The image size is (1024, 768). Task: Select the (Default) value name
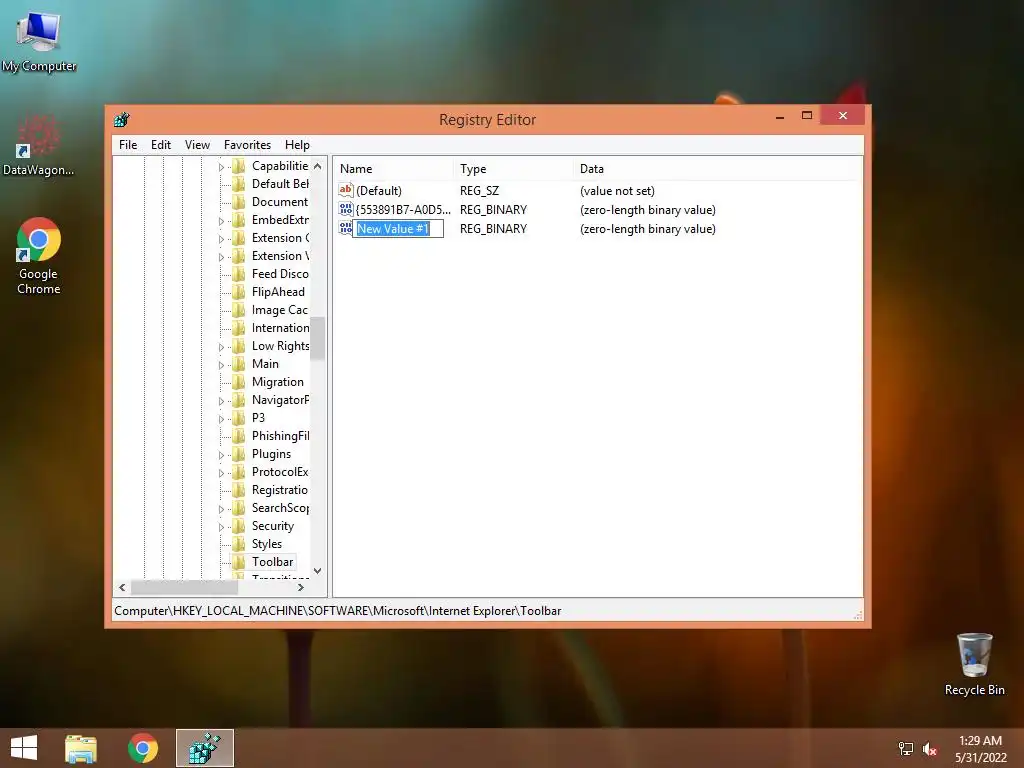coord(379,191)
